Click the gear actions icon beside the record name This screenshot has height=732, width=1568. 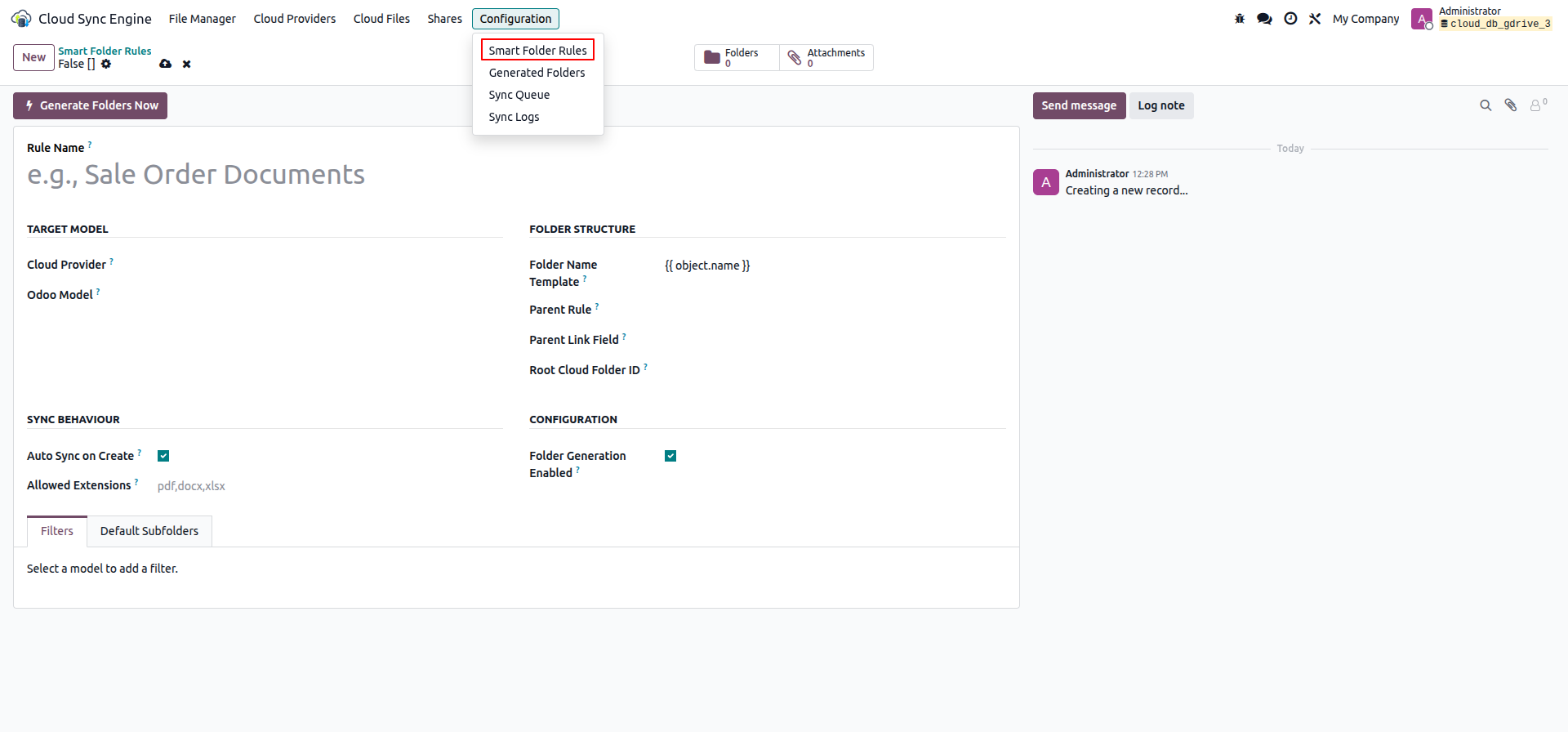(x=106, y=64)
